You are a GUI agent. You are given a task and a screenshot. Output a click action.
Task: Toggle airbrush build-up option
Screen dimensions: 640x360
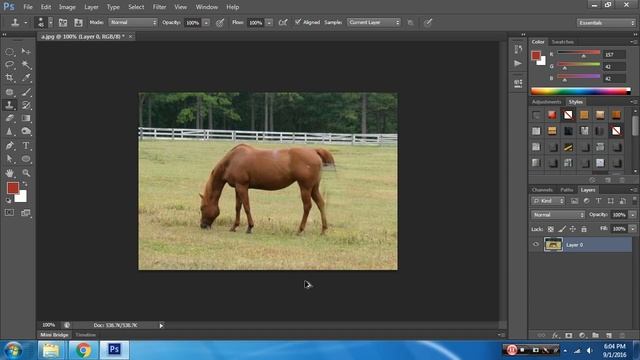point(283,22)
